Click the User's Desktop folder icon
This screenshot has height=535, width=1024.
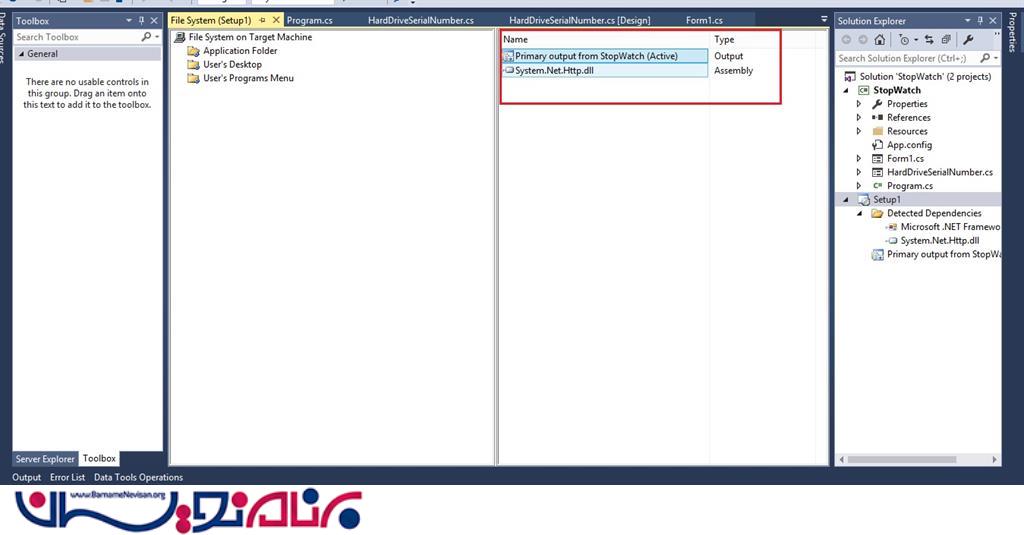pyautogui.click(x=193, y=65)
